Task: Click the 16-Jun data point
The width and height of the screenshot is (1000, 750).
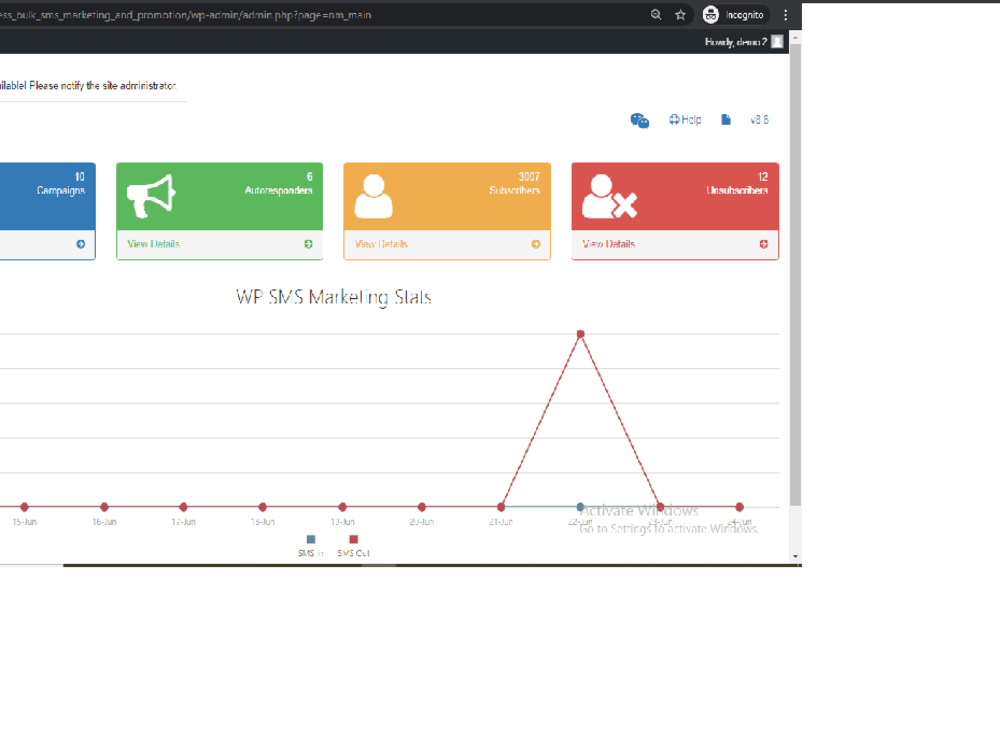Action: (104, 507)
